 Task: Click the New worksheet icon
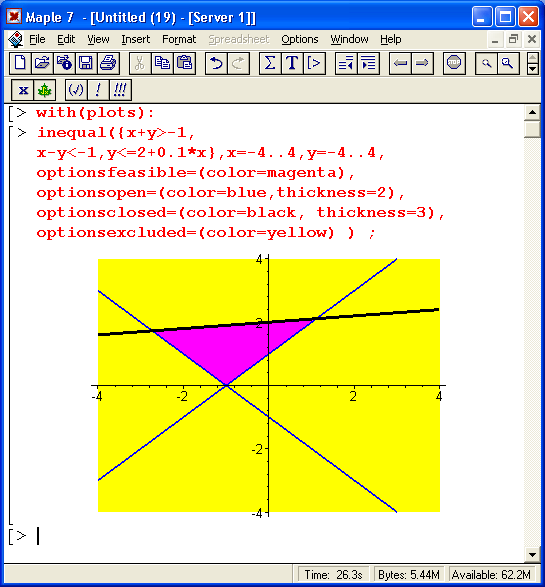[x=20, y=63]
